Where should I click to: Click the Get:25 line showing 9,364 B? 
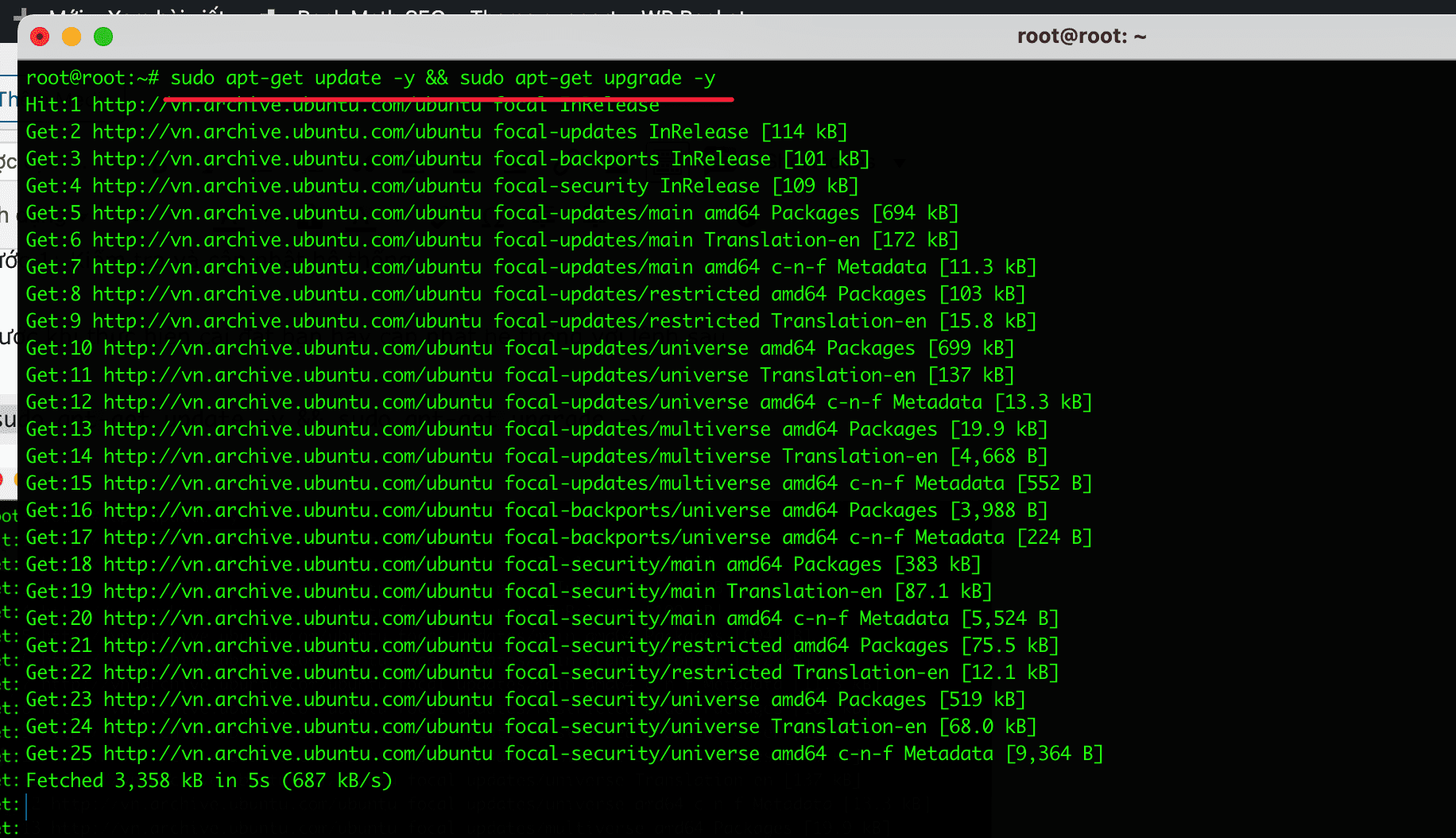click(564, 754)
